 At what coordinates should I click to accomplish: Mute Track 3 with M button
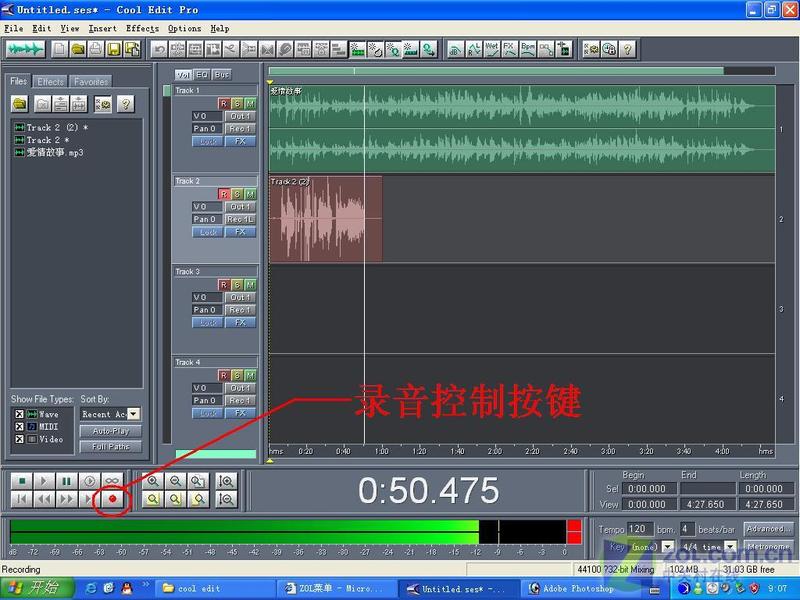pyautogui.click(x=250, y=285)
